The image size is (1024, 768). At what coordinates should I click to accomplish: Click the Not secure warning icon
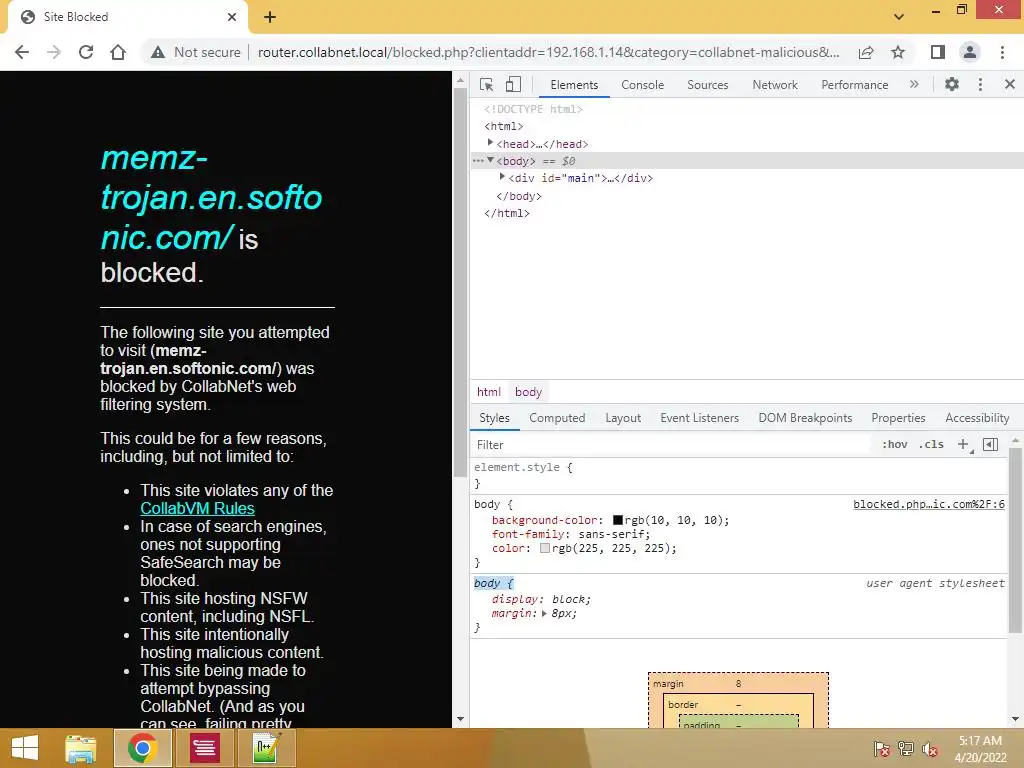158,52
